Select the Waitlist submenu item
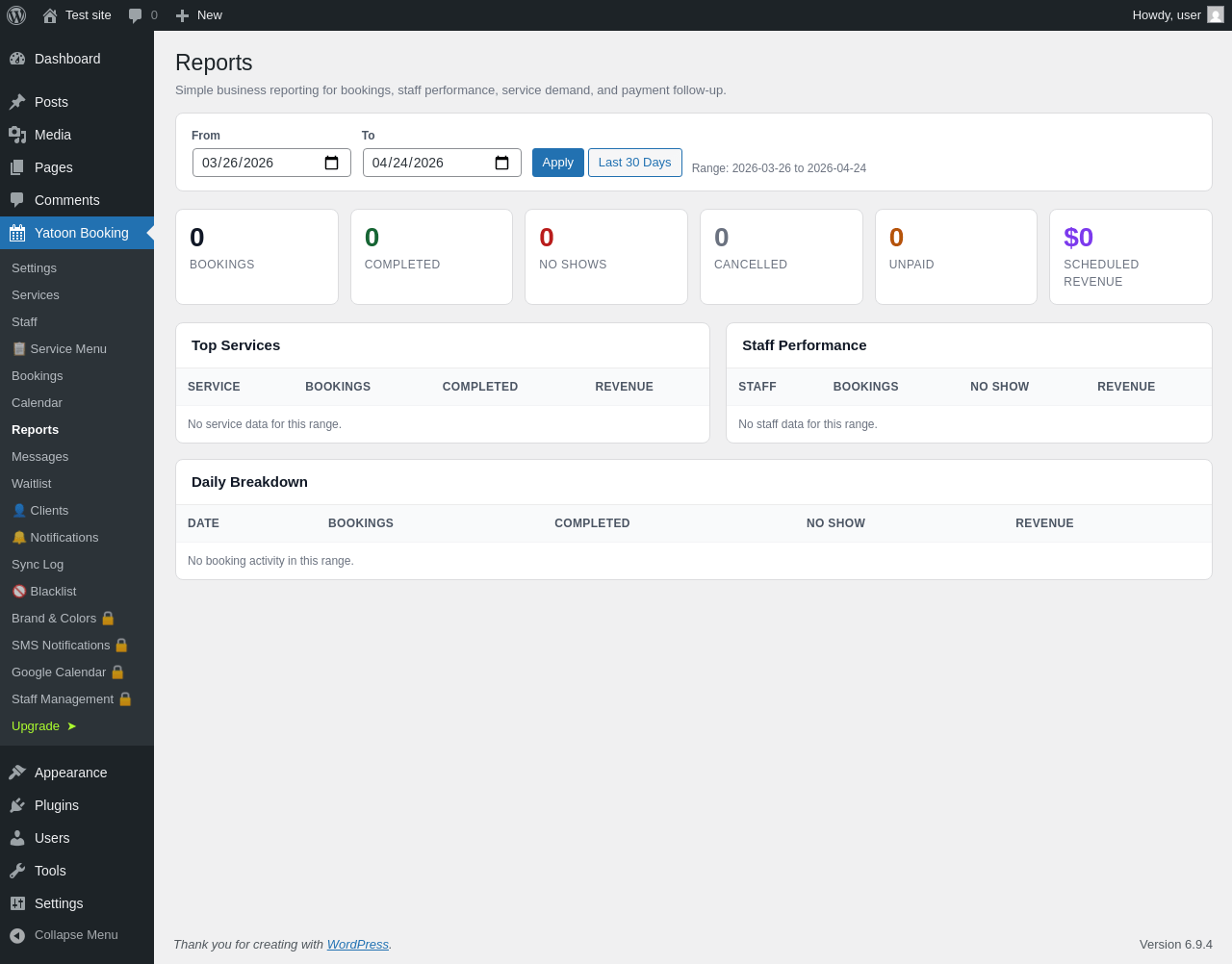Screen dimensions: 1232x964 point(32,483)
